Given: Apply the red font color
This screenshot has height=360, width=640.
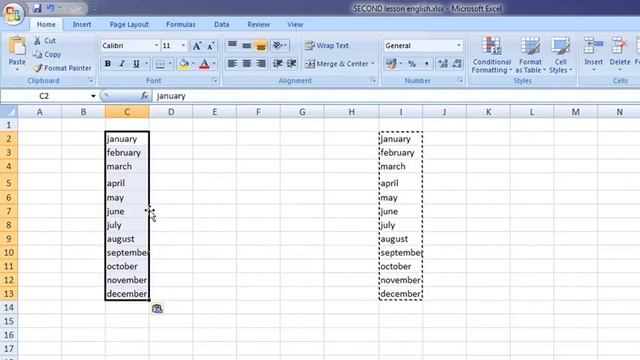Looking at the screenshot, I should [204, 64].
